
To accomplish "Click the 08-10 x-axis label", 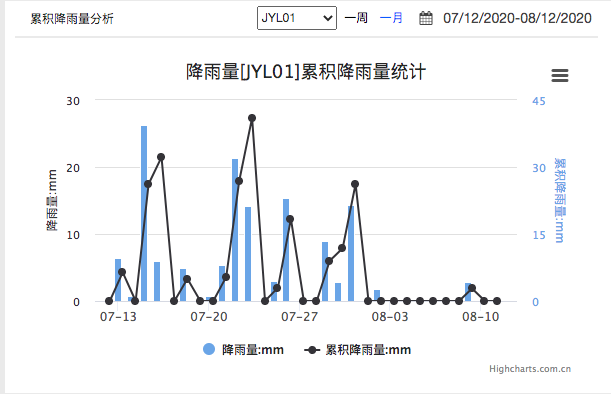I will coord(480,317).
